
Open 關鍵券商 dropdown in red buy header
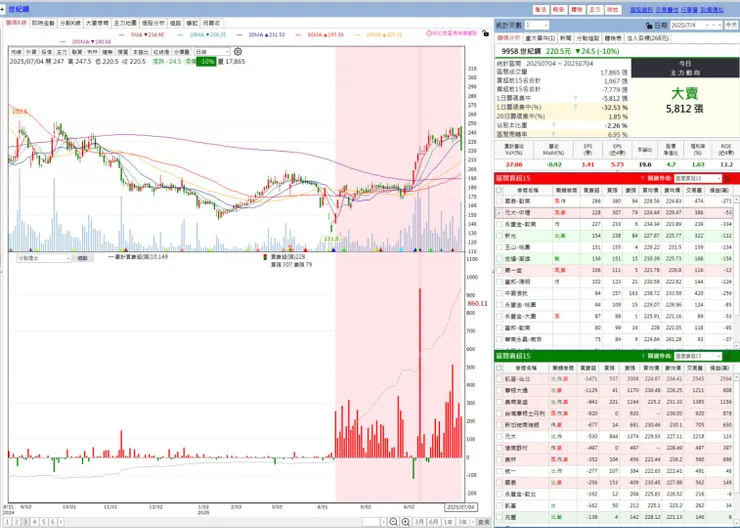pos(698,178)
